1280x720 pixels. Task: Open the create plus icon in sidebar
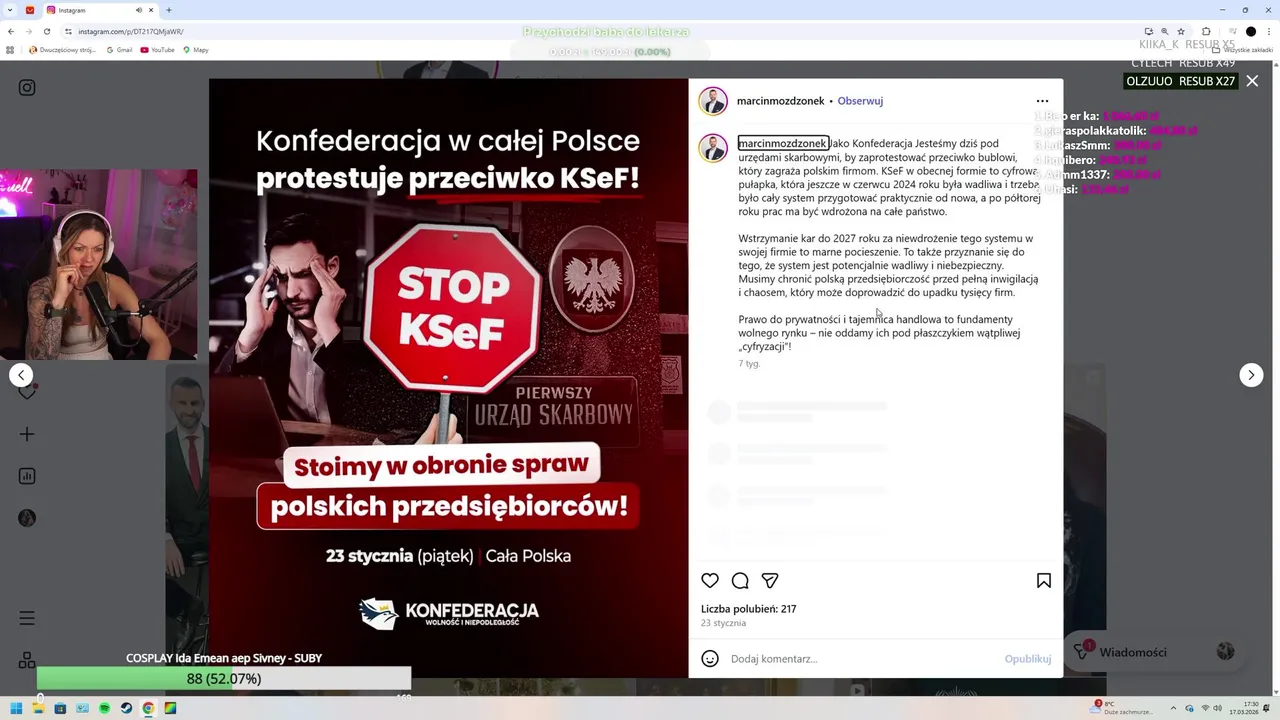(27, 434)
